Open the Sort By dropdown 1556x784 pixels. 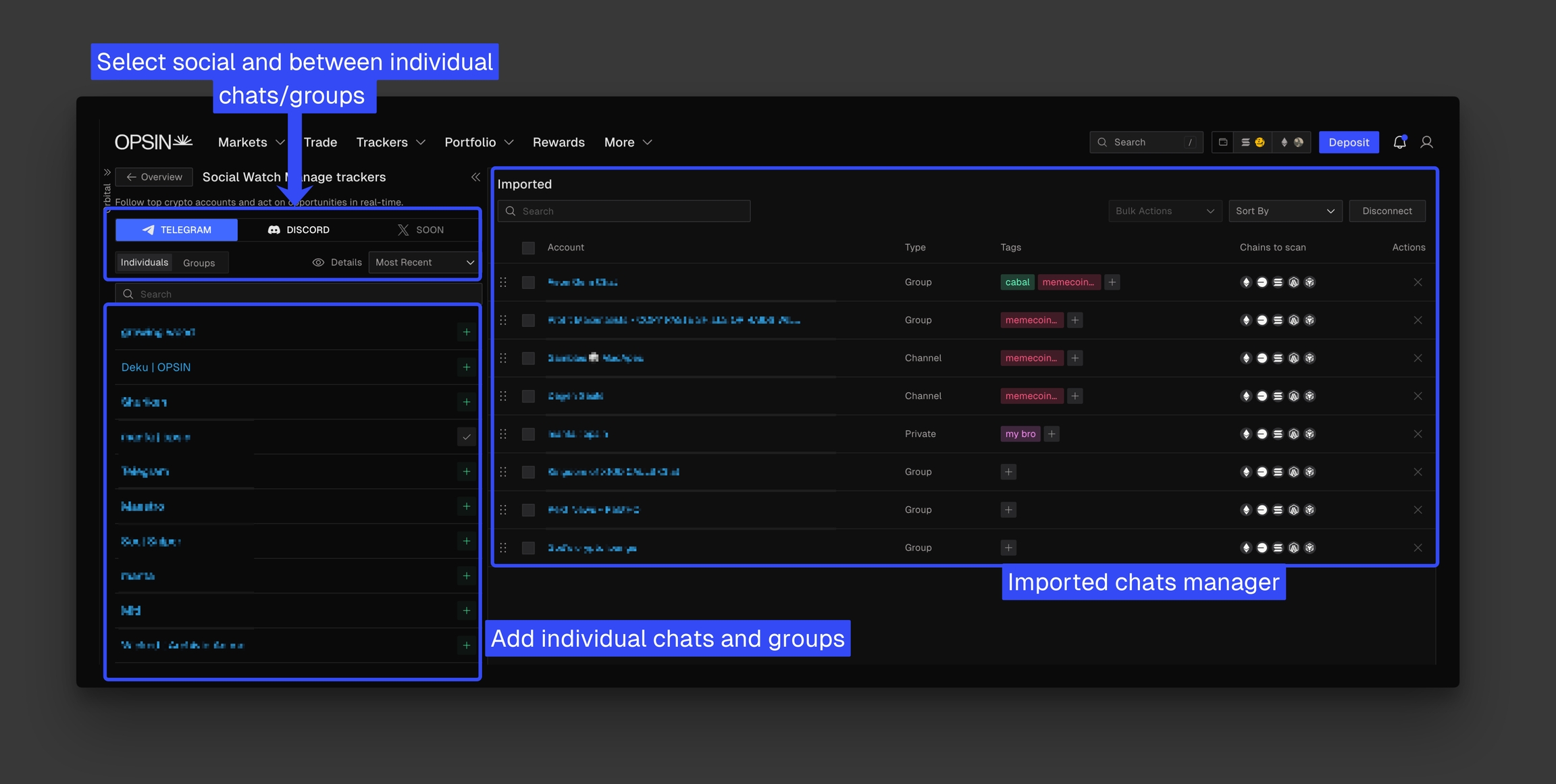click(1285, 211)
